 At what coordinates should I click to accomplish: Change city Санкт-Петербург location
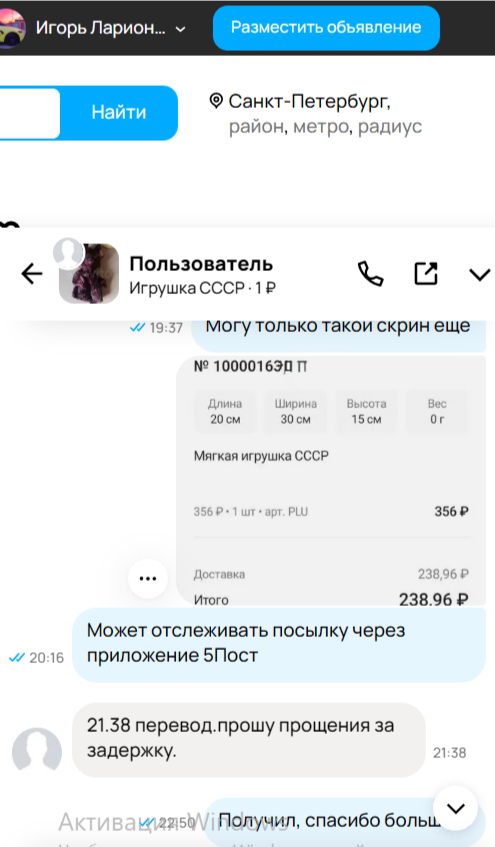309,101
